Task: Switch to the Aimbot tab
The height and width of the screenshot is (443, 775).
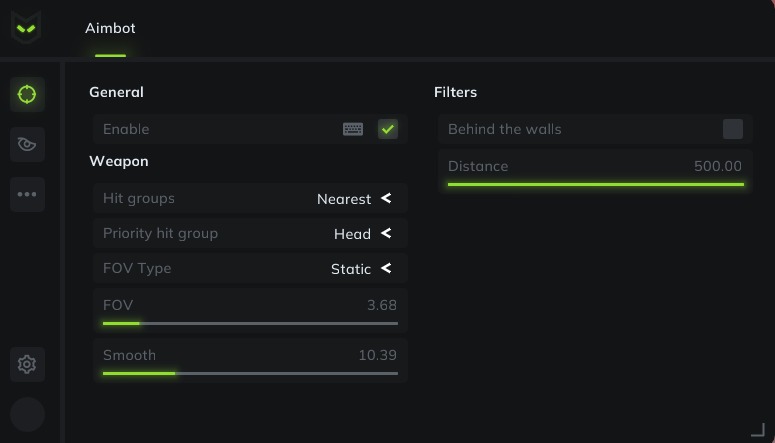Action: coord(110,28)
